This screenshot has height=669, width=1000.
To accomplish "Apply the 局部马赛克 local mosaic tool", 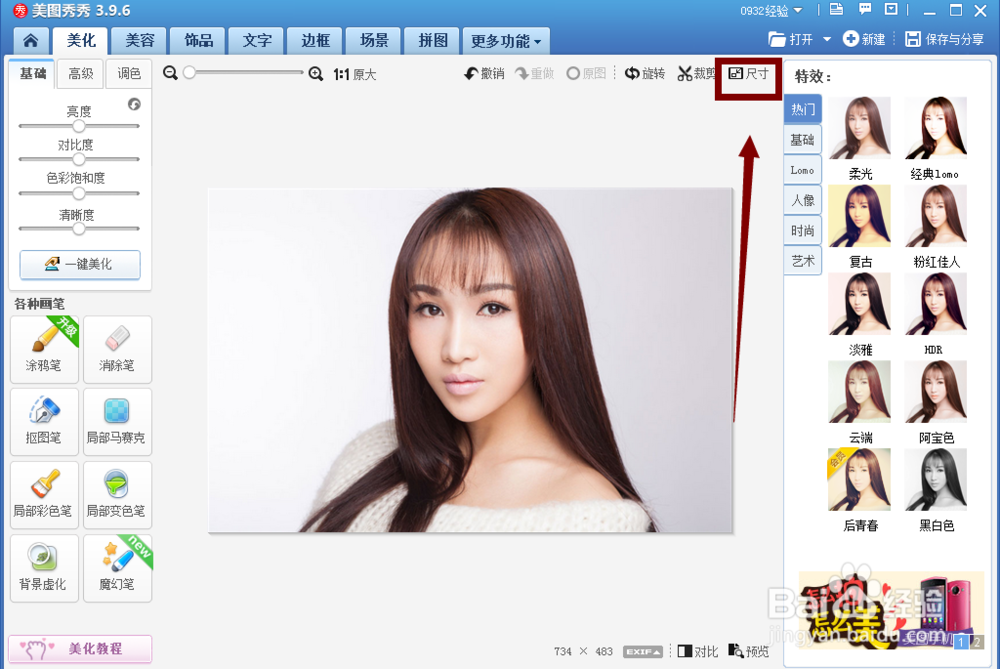I will click(117, 421).
